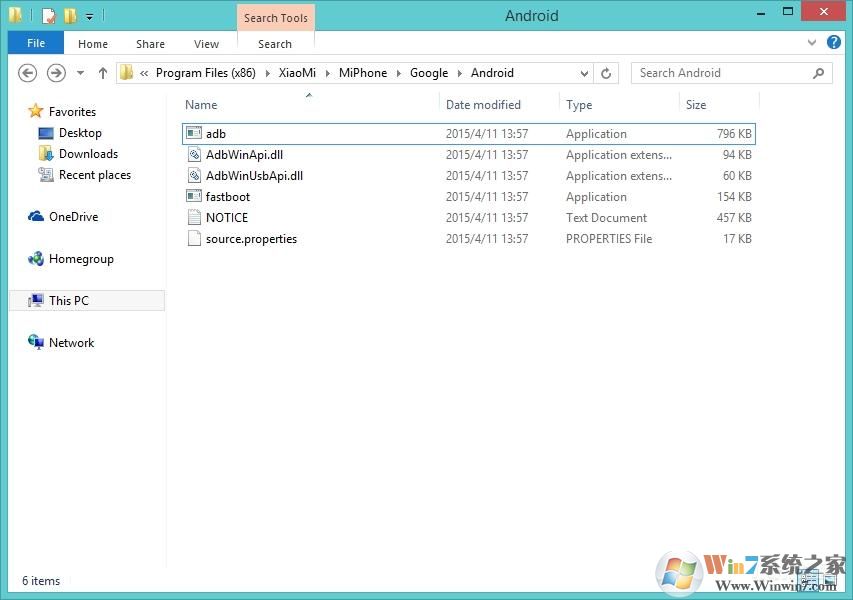The width and height of the screenshot is (853, 600).
Task: Select the fastboot application file
Action: point(228,197)
